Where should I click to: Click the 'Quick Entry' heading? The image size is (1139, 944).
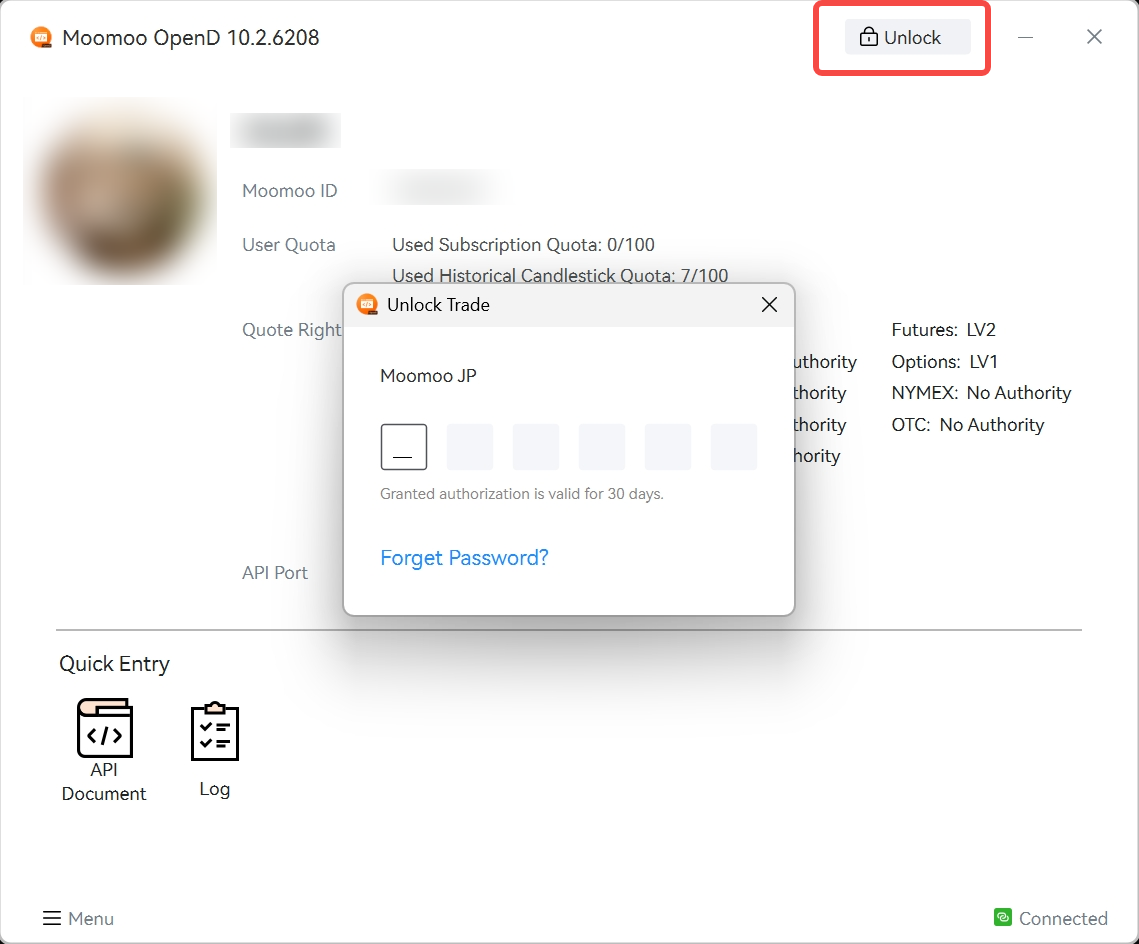pyautogui.click(x=114, y=664)
